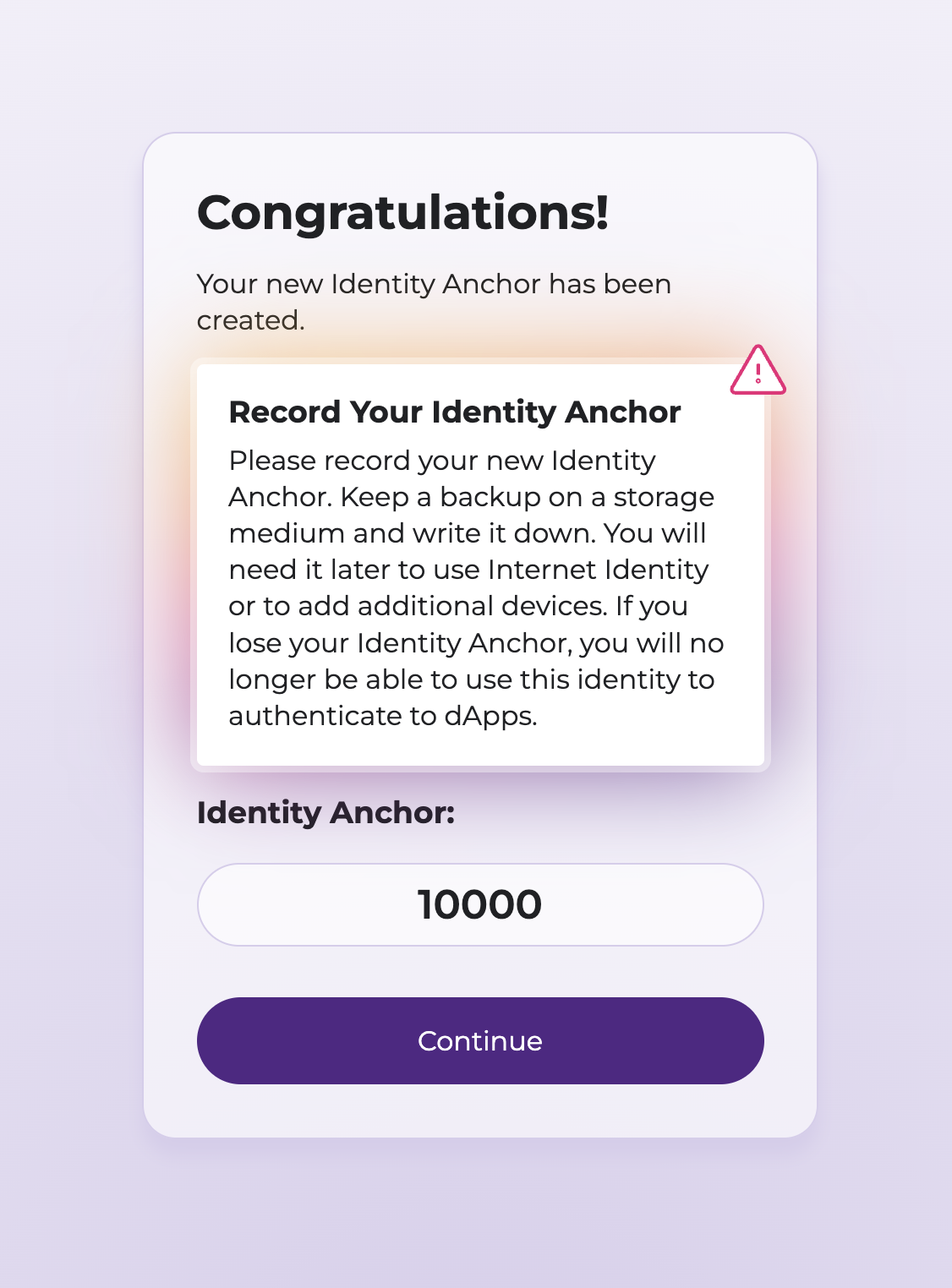Click the exclamation mark inside the warning triangle

(758, 374)
